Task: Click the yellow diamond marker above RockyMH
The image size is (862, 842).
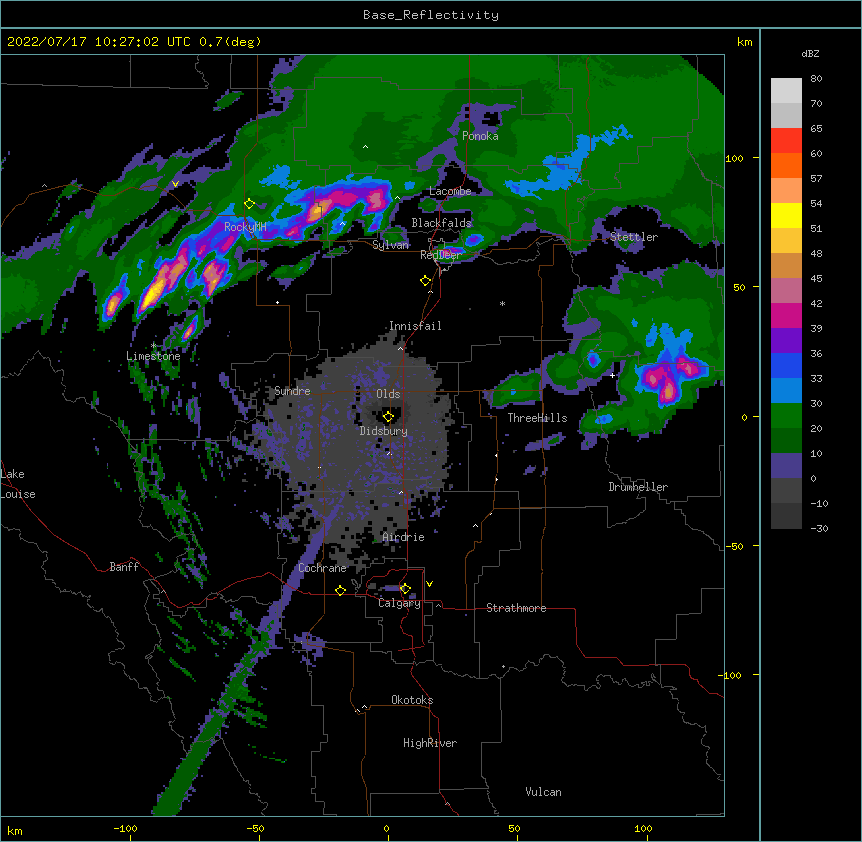Action: [x=250, y=204]
